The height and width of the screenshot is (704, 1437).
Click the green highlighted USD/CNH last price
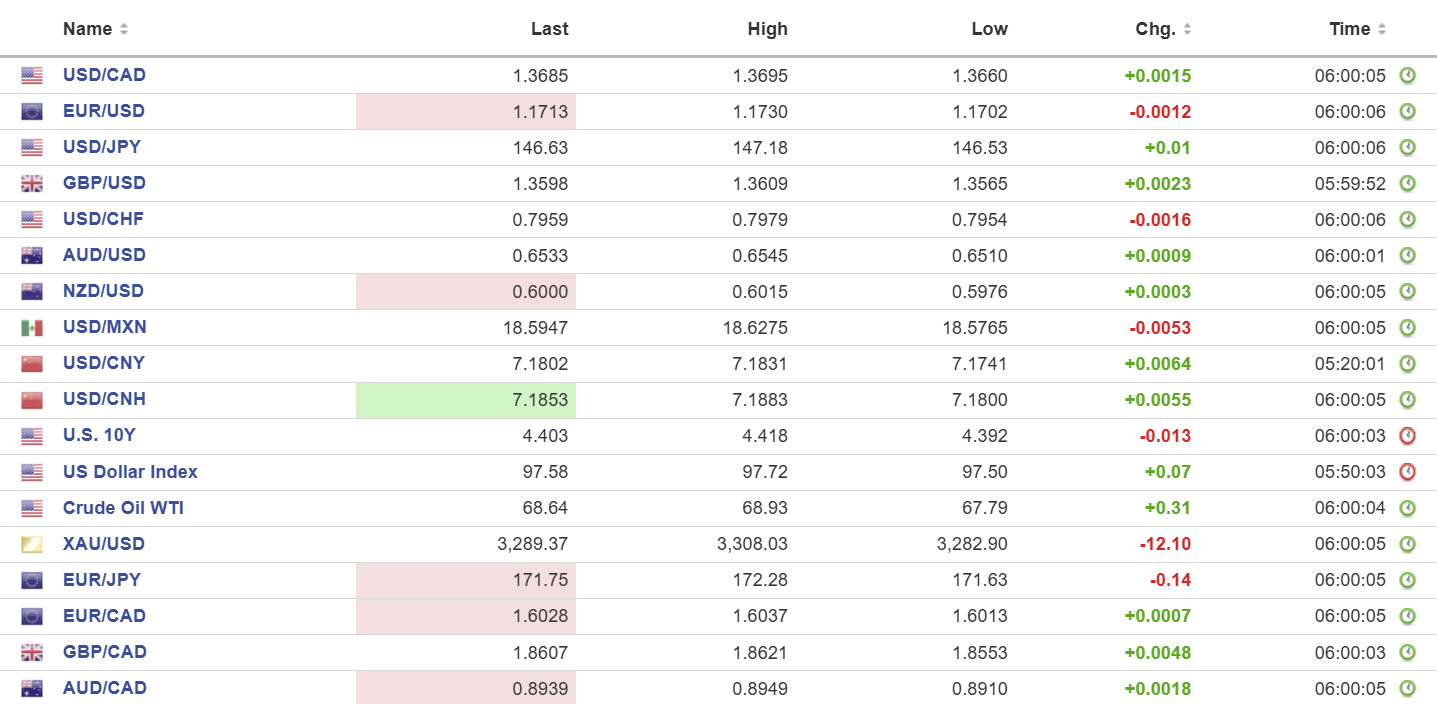pos(466,400)
